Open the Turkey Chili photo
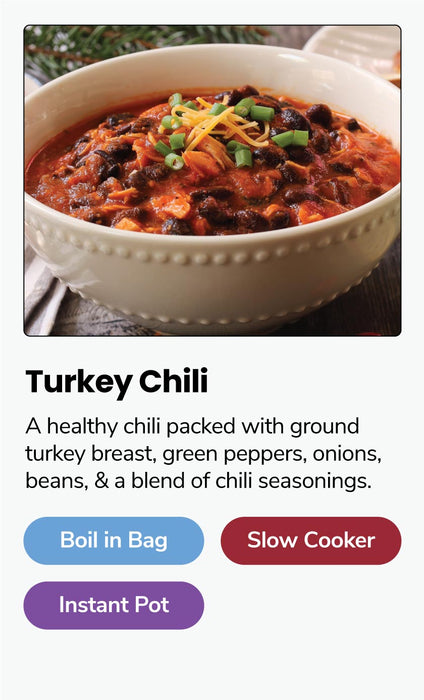This screenshot has width=424, height=700. (212, 180)
